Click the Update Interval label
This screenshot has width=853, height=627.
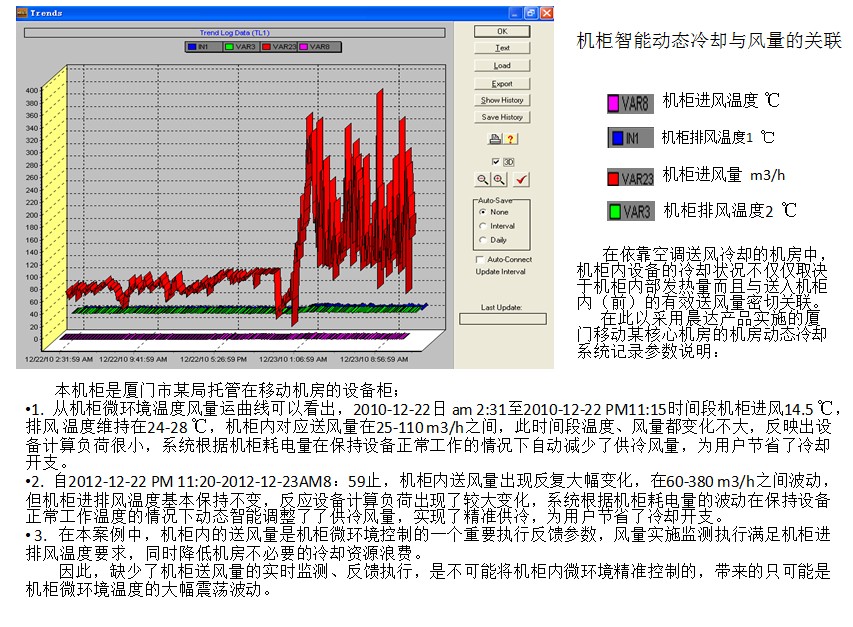[500, 272]
